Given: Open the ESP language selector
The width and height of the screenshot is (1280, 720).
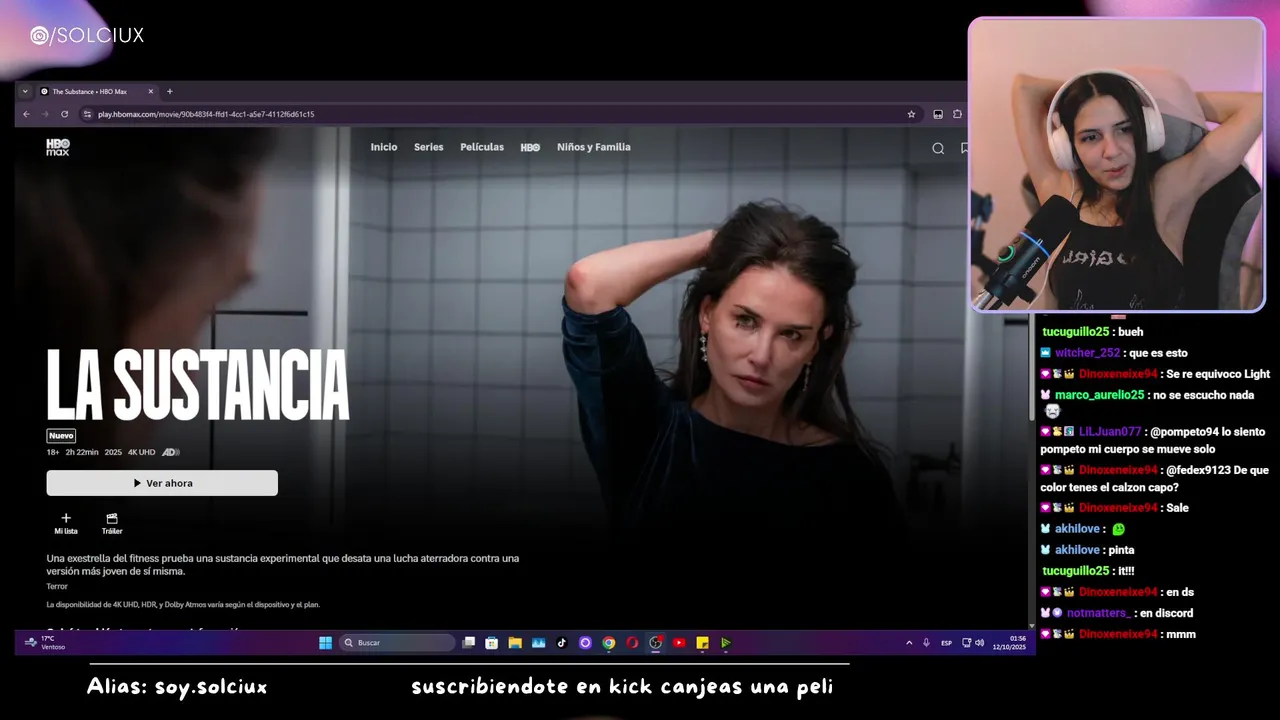Looking at the screenshot, I should [946, 643].
